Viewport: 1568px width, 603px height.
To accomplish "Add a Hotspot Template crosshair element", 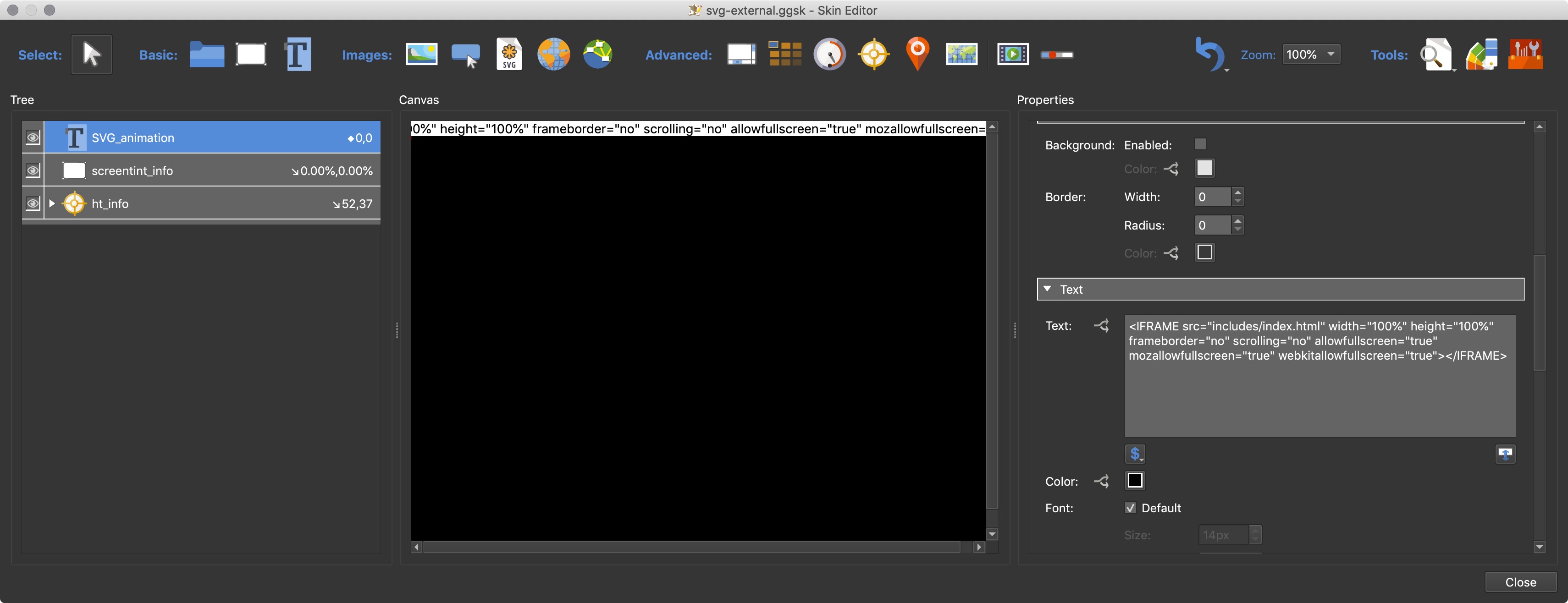I will point(873,55).
